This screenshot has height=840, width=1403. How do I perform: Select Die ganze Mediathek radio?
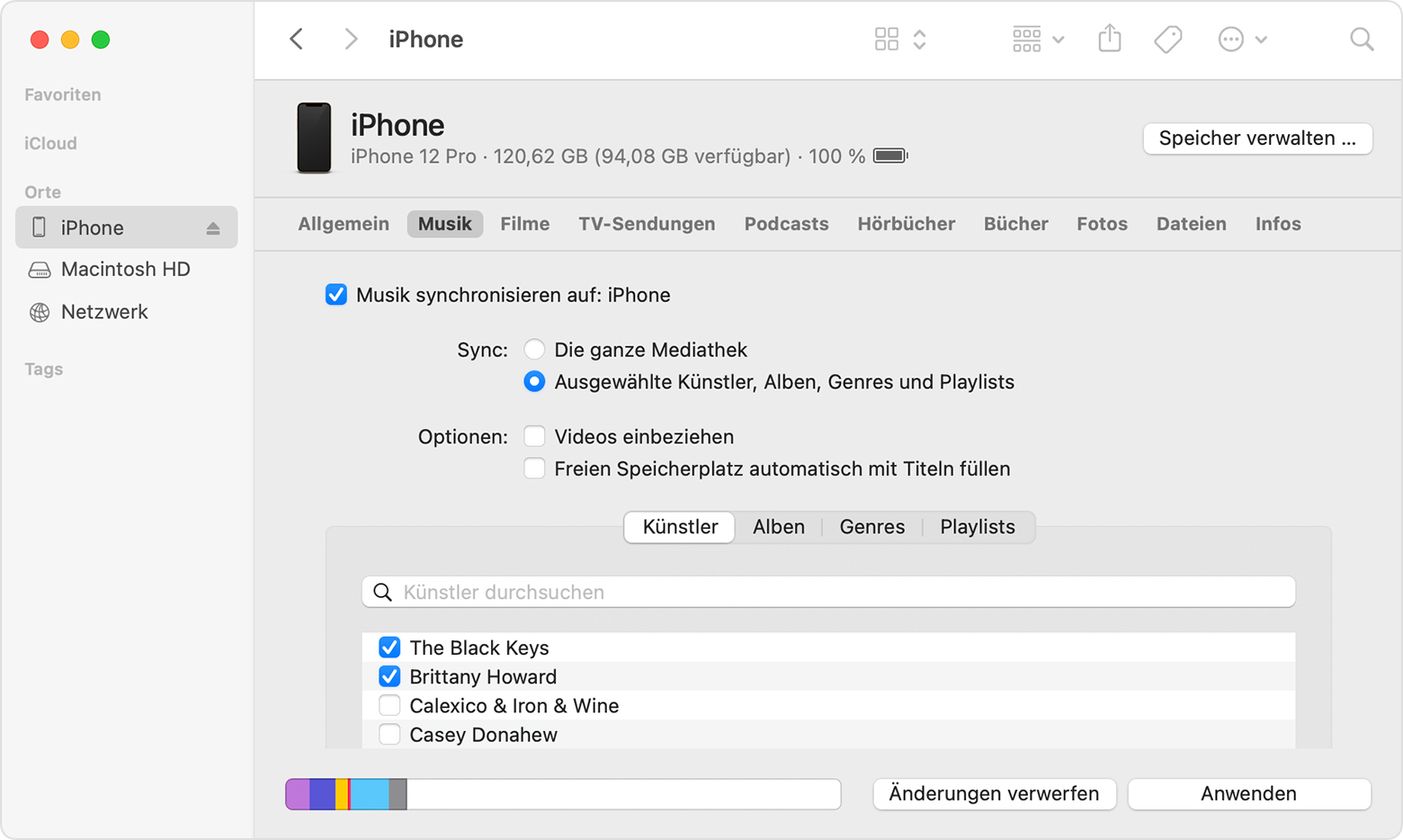(534, 349)
